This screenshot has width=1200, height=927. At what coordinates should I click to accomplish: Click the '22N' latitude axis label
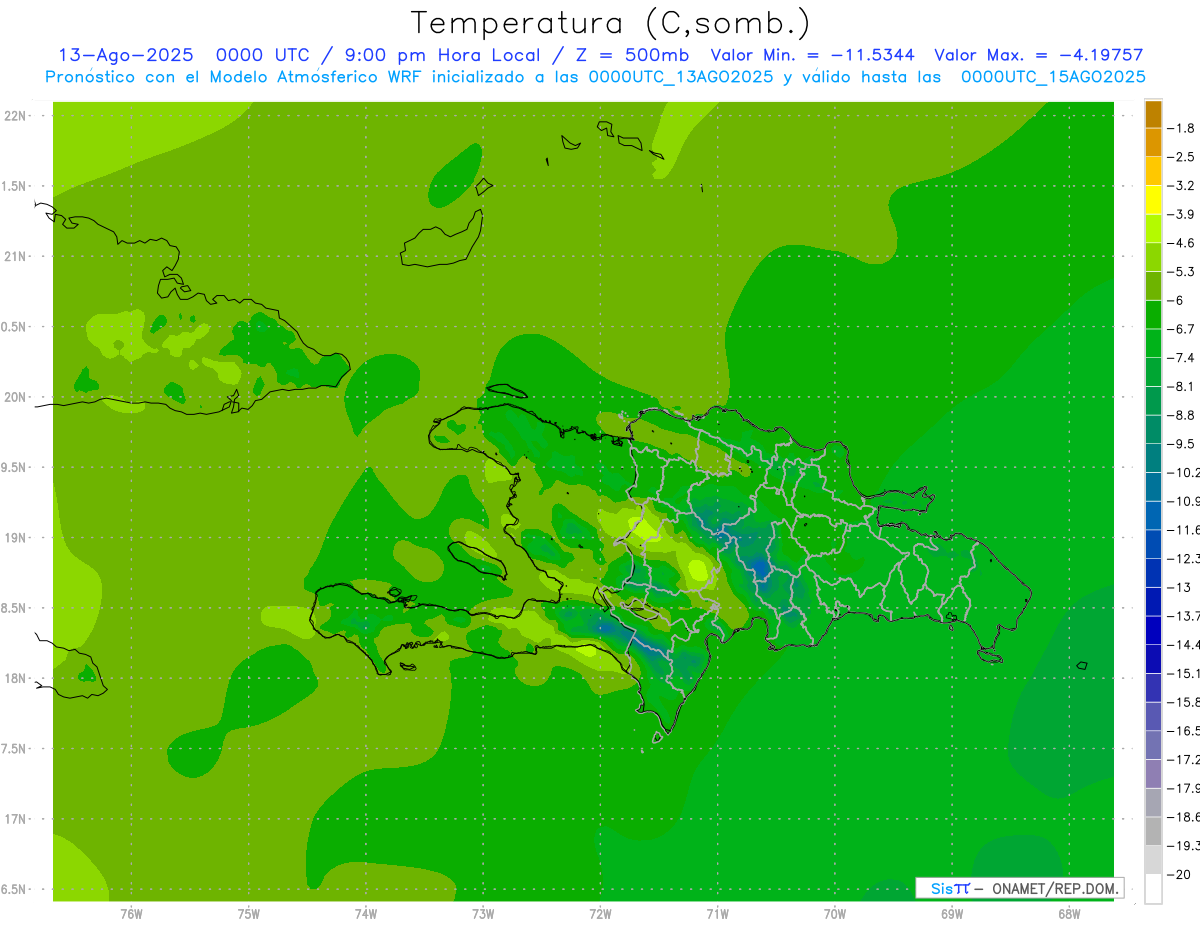tap(14, 116)
